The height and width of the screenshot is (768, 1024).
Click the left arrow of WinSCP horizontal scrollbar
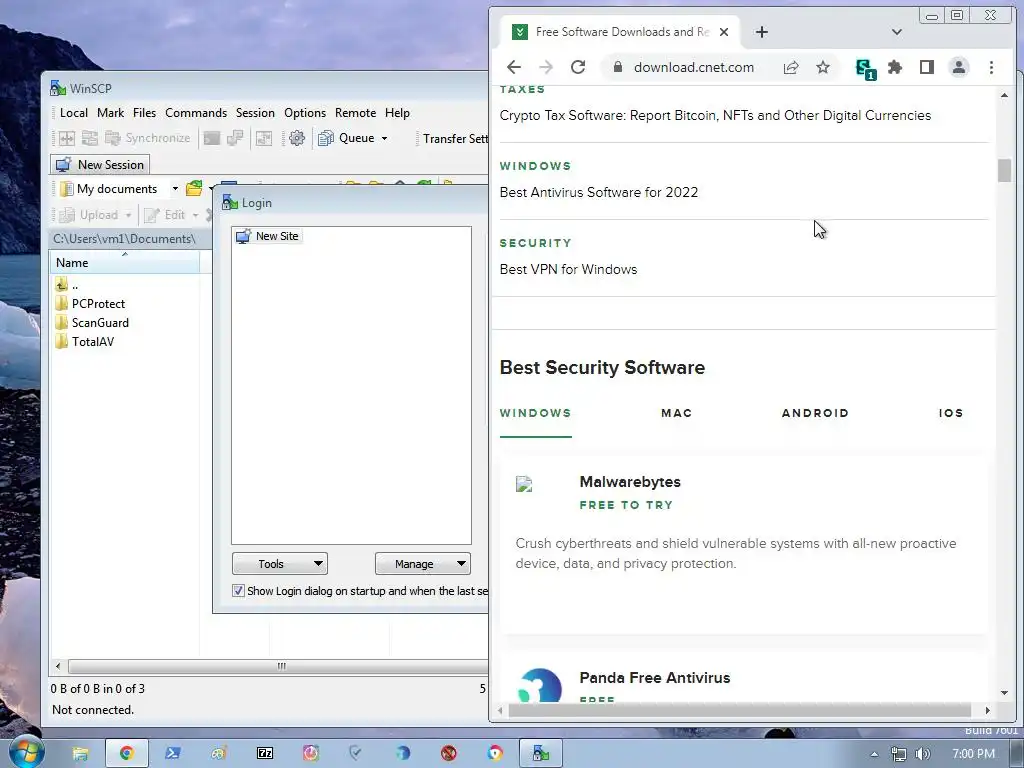[x=58, y=667]
